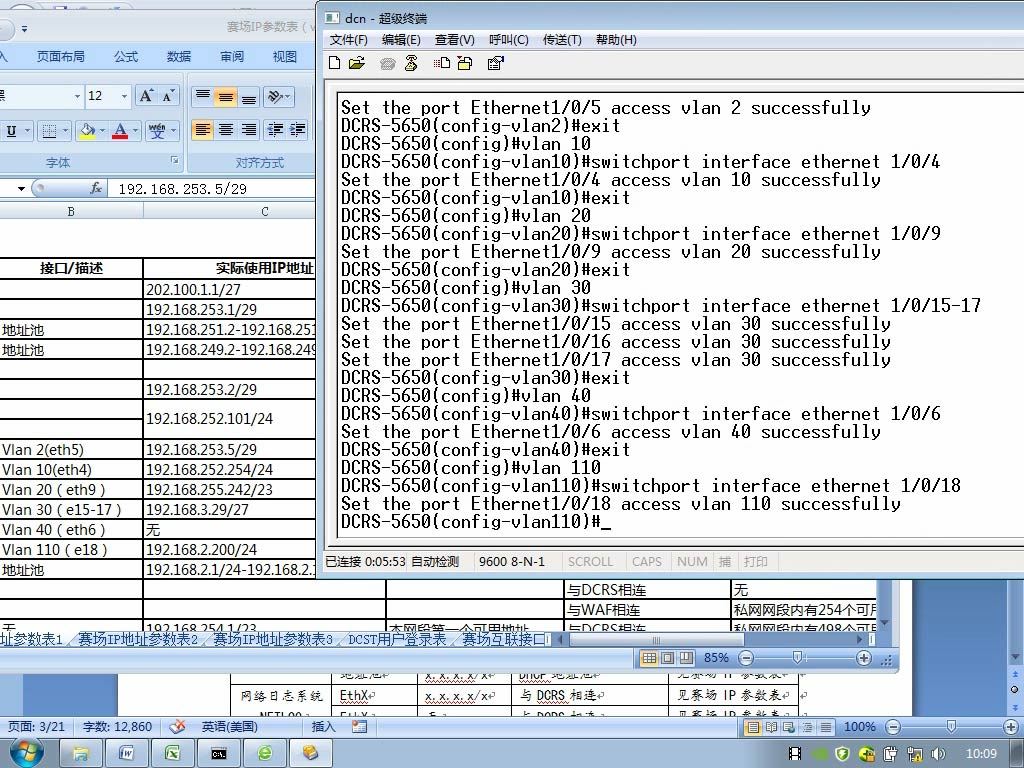Screen dimensions: 1024x768
Task: Click the Increase Indent icon in Excel
Action: pos(297,130)
